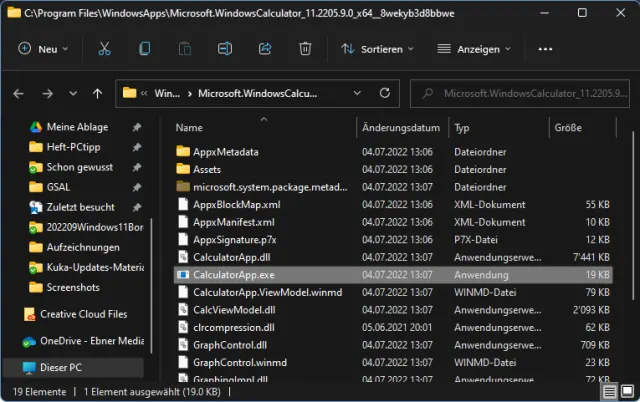Image resolution: width=640 pixels, height=402 pixels.
Task: Click the Delete trash icon
Action: pyautogui.click(x=306, y=48)
